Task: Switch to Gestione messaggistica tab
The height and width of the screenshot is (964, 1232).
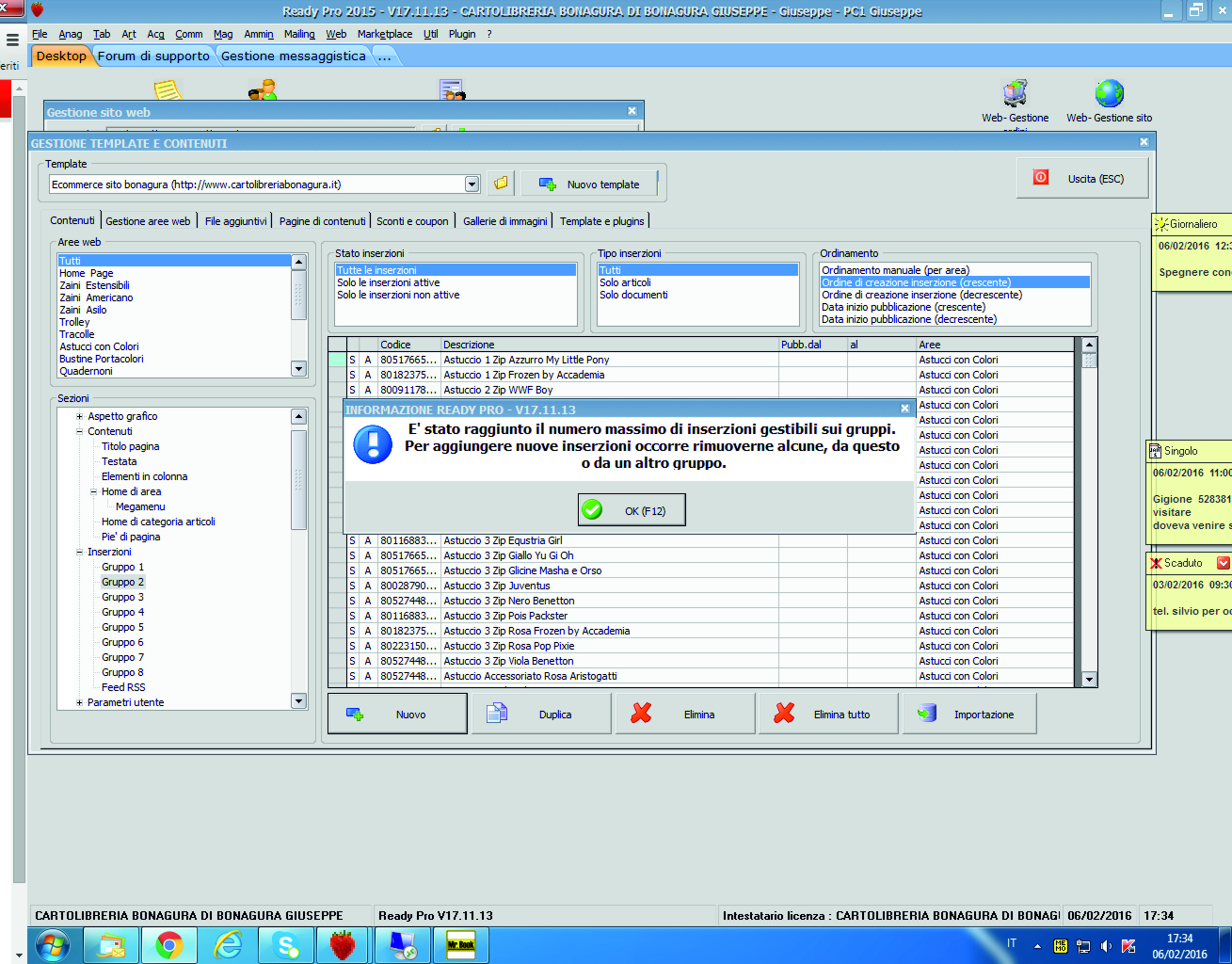Action: [294, 56]
